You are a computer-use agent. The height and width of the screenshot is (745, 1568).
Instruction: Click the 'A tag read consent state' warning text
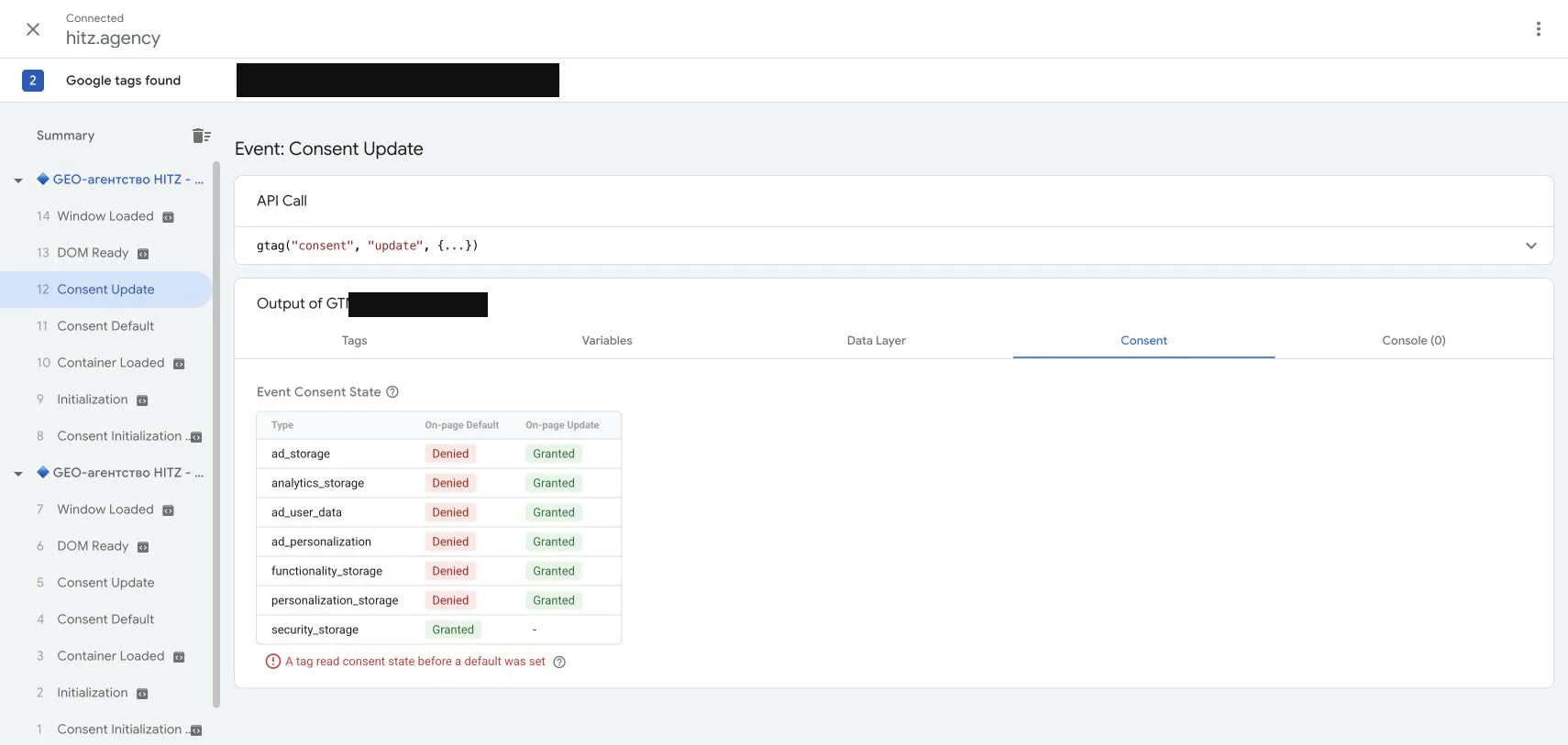(x=414, y=662)
